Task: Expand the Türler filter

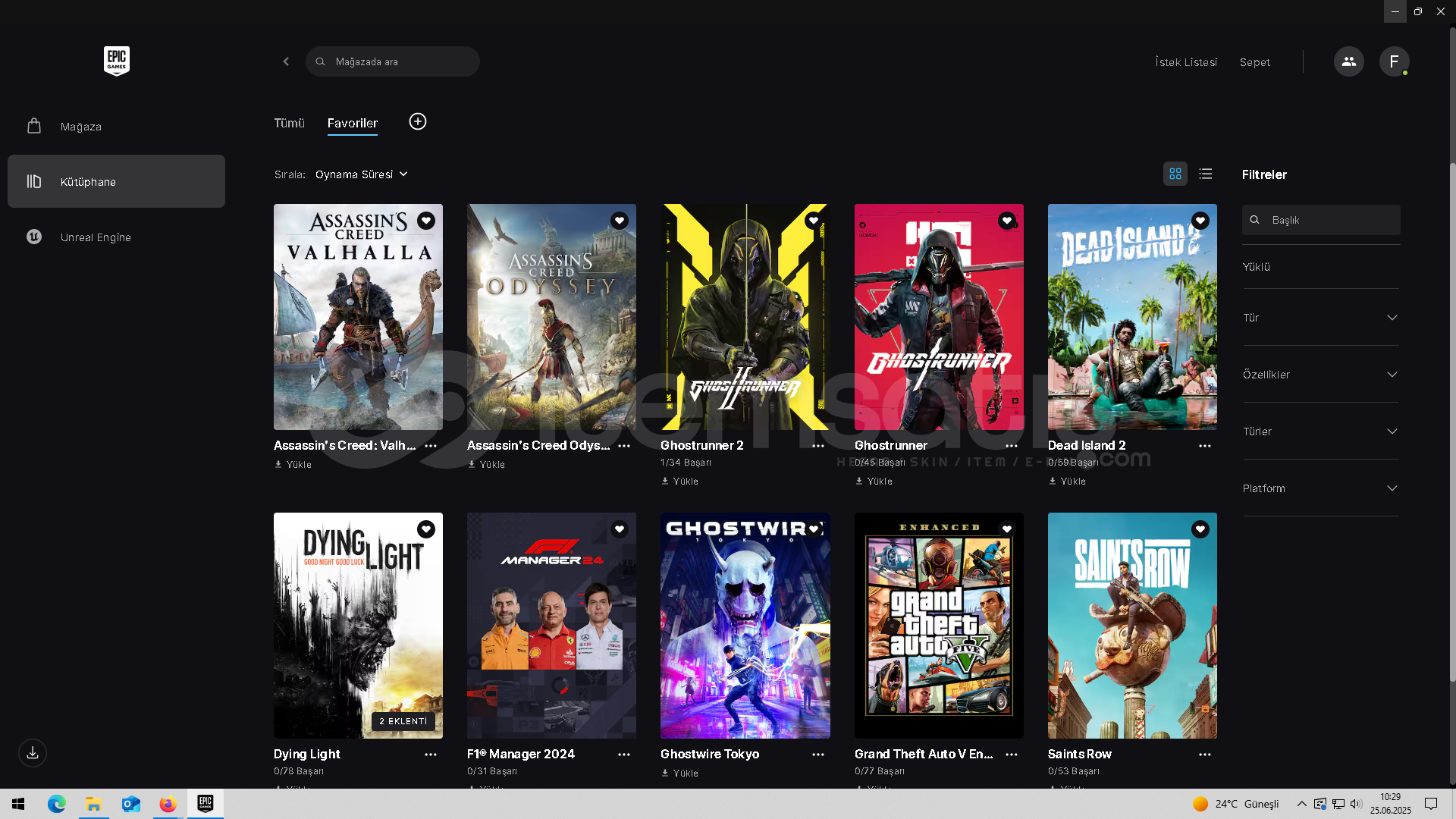Action: (x=1321, y=431)
